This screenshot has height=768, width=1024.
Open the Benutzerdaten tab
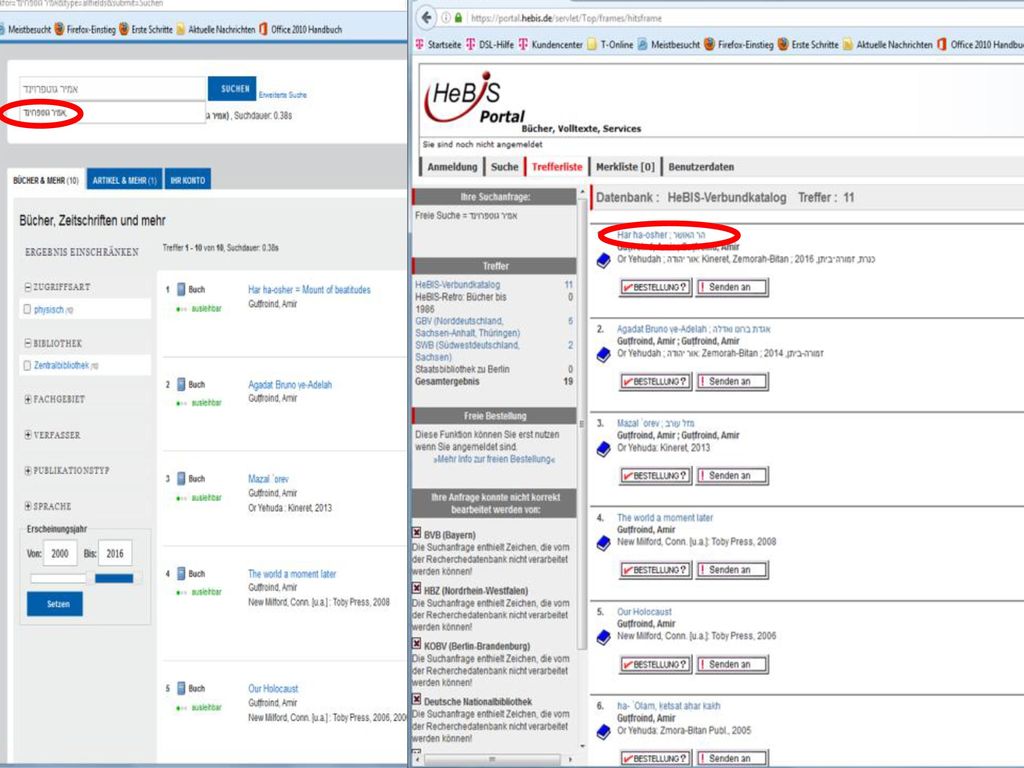click(x=701, y=167)
